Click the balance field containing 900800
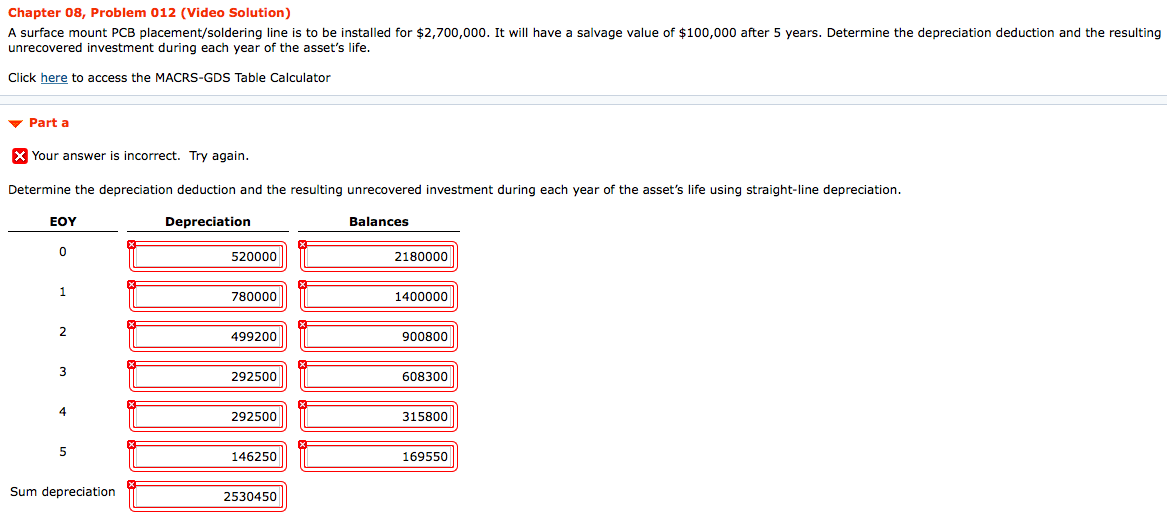Image resolution: width=1167 pixels, height=519 pixels. click(x=379, y=337)
